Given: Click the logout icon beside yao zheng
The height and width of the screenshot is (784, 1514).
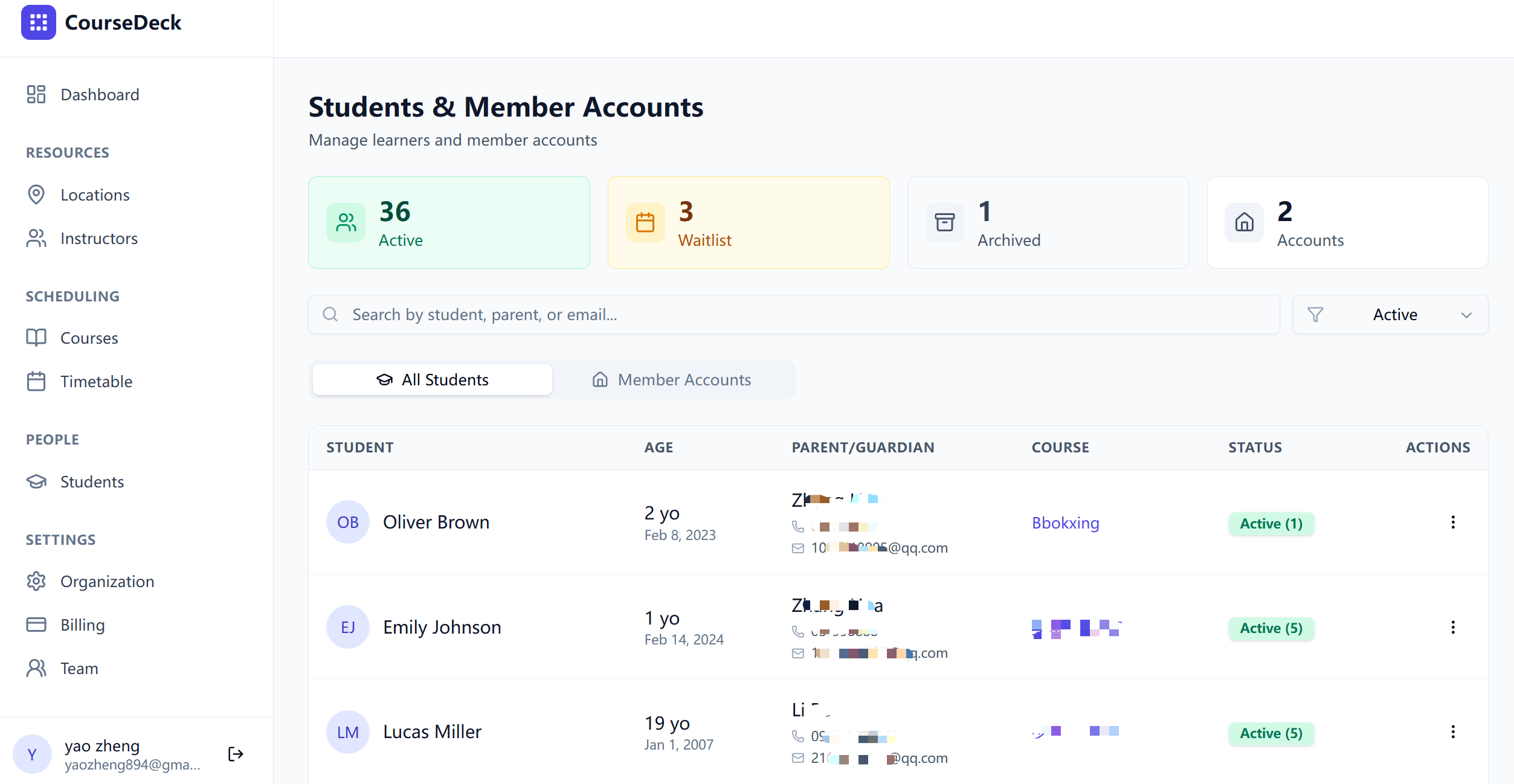Looking at the screenshot, I should pyautogui.click(x=236, y=754).
